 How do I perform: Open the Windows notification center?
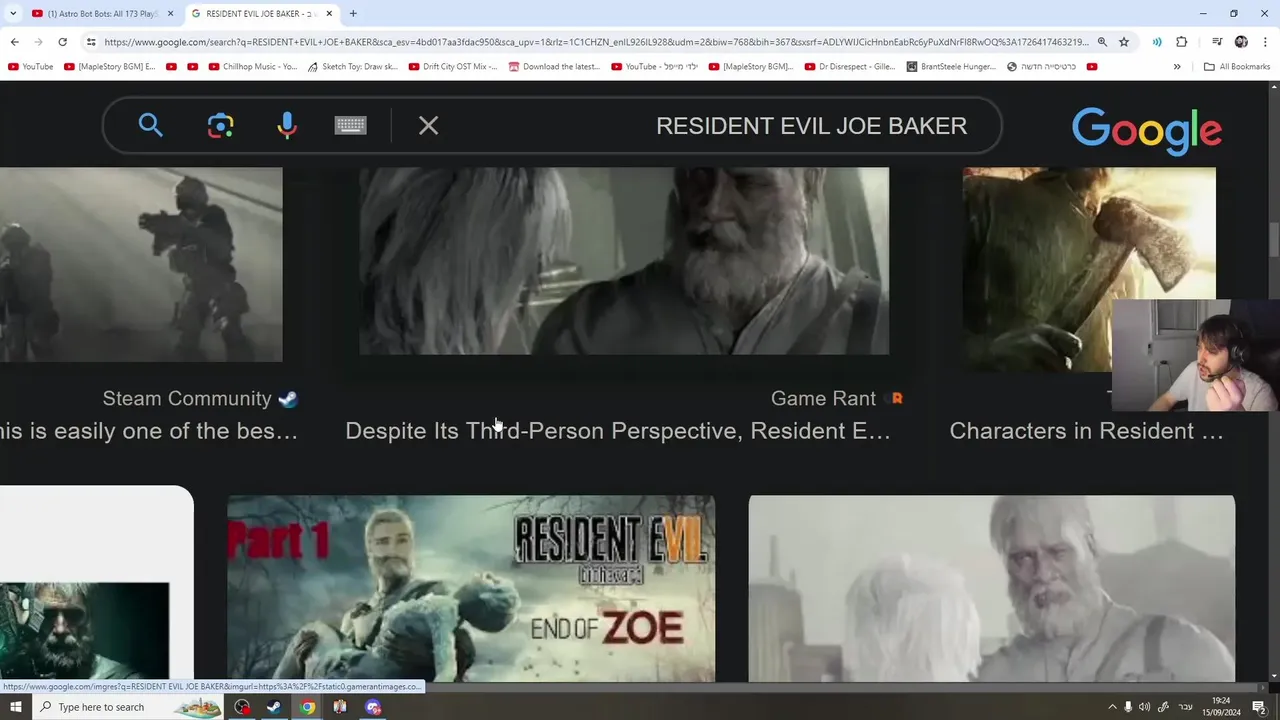1259,707
